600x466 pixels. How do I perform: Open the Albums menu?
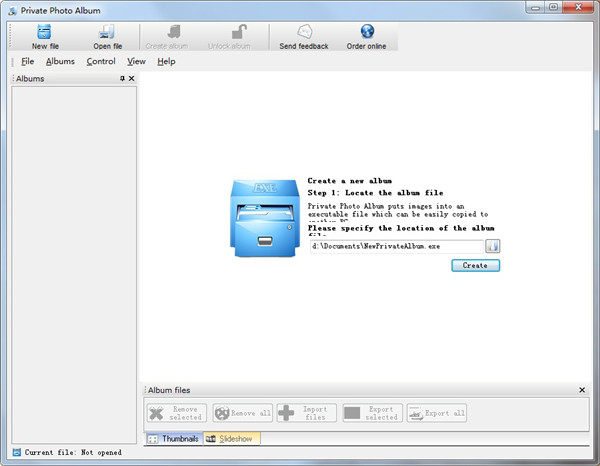[x=60, y=61]
